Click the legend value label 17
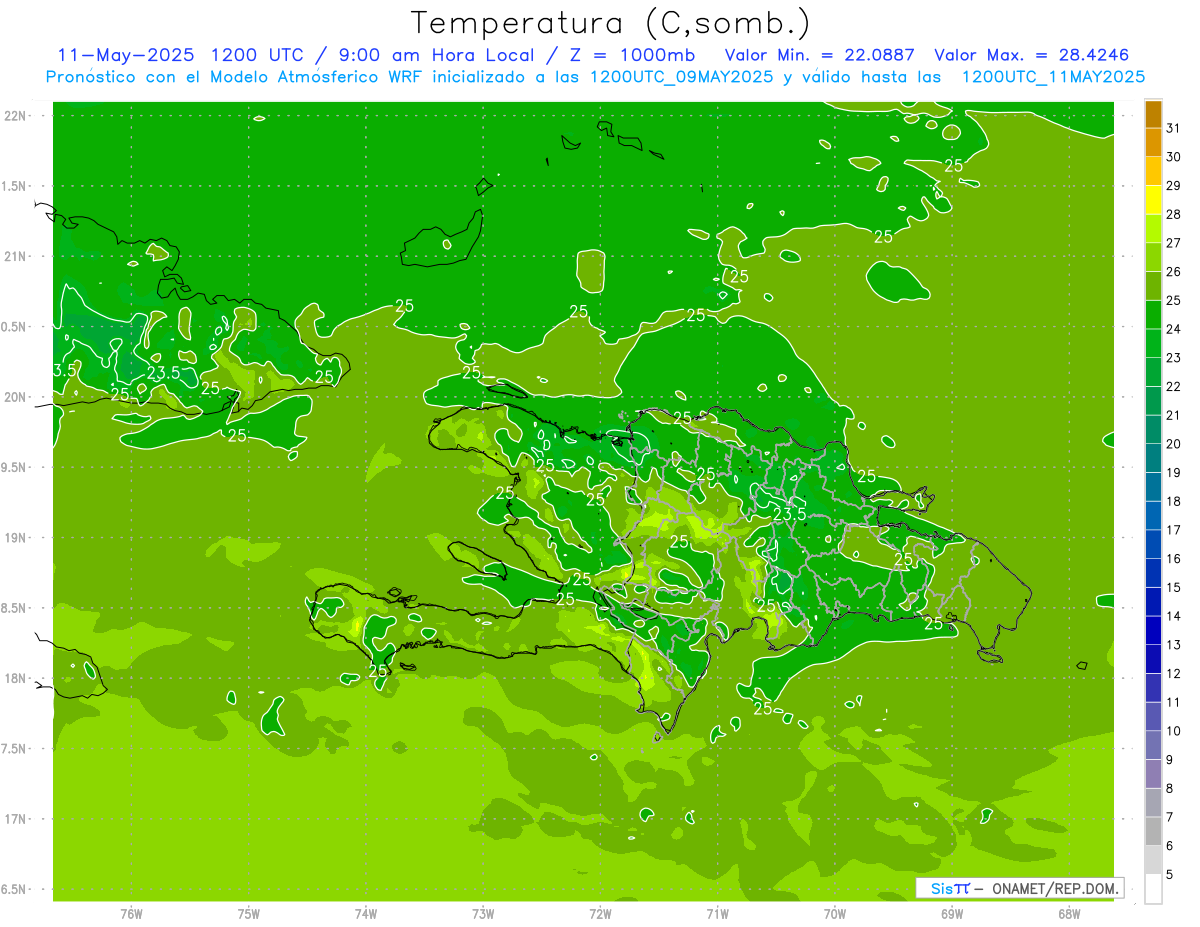Viewport: 1200px width, 927px height. (1174, 530)
